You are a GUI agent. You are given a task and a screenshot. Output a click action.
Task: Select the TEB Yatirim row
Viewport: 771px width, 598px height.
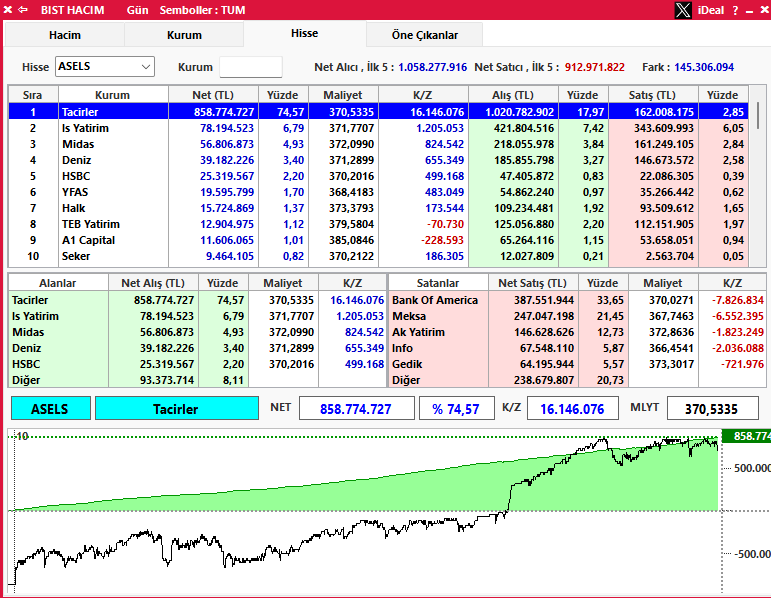pyautogui.click(x=378, y=224)
